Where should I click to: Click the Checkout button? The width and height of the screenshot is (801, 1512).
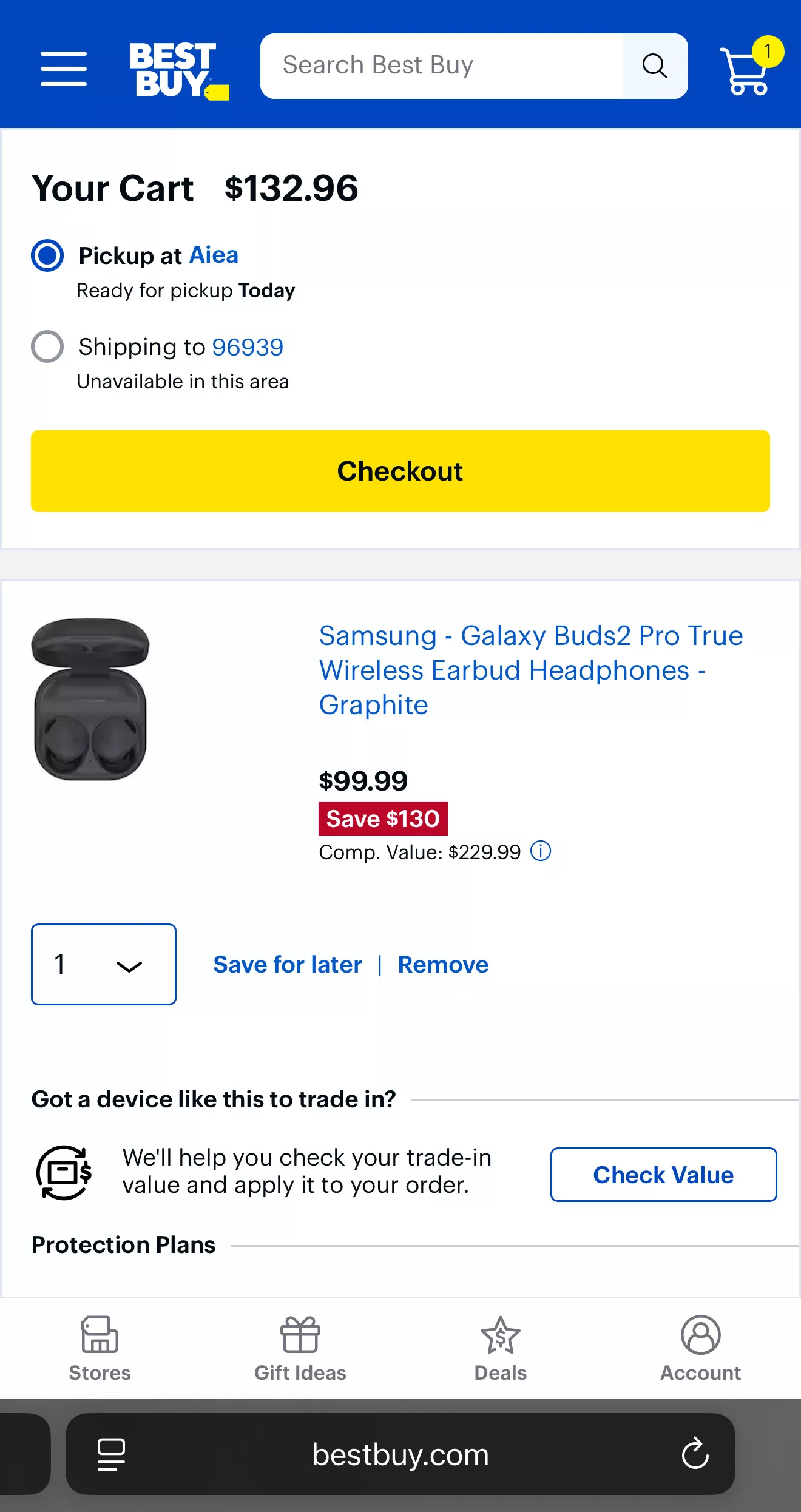click(400, 471)
